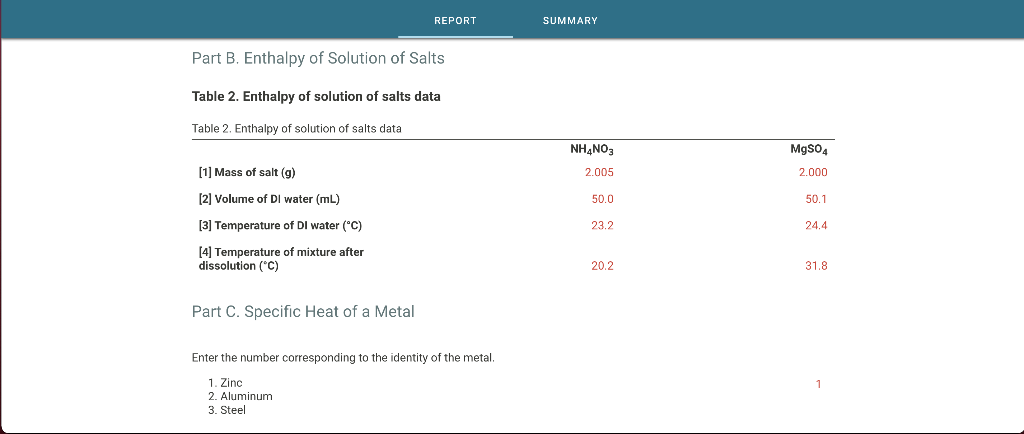Screen dimensions: 1024x434
Task: Click the 'Enter the number corresponding' instruction text
Action: (343, 358)
